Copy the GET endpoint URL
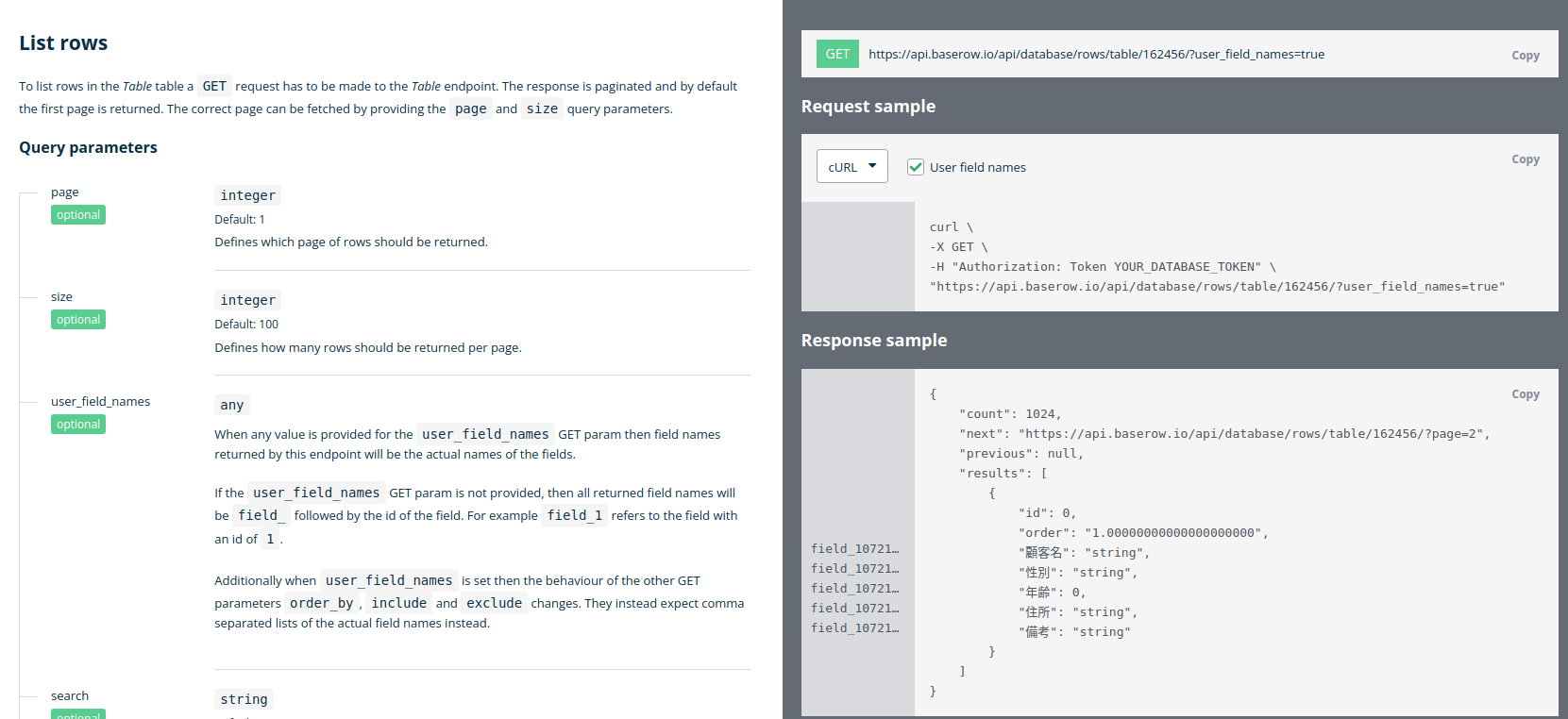The width and height of the screenshot is (1568, 719). [x=1525, y=56]
